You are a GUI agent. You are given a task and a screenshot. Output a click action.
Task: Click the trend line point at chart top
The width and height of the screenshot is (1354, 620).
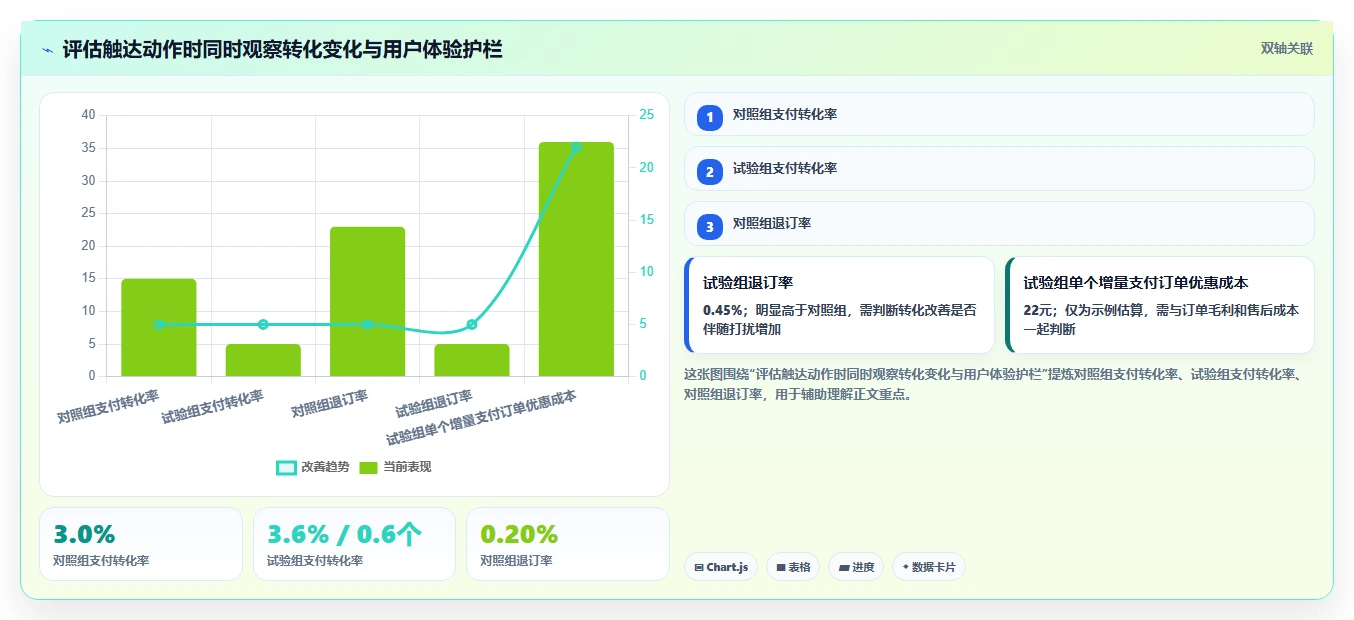[576, 147]
